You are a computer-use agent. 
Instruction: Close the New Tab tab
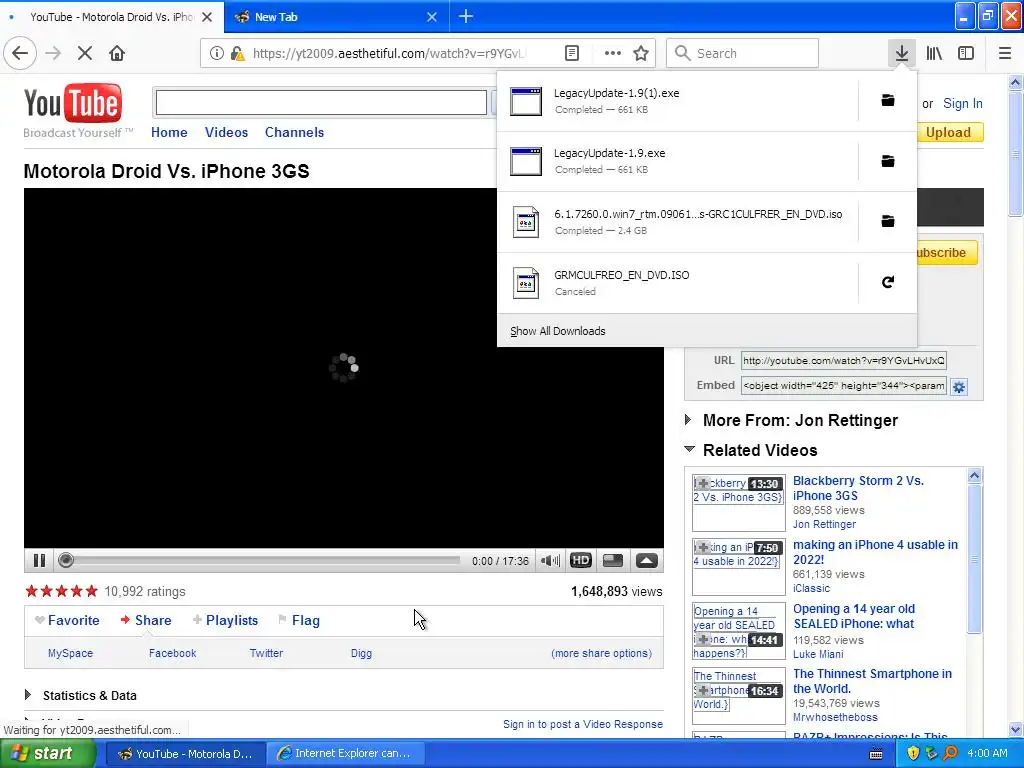pyautogui.click(x=432, y=17)
